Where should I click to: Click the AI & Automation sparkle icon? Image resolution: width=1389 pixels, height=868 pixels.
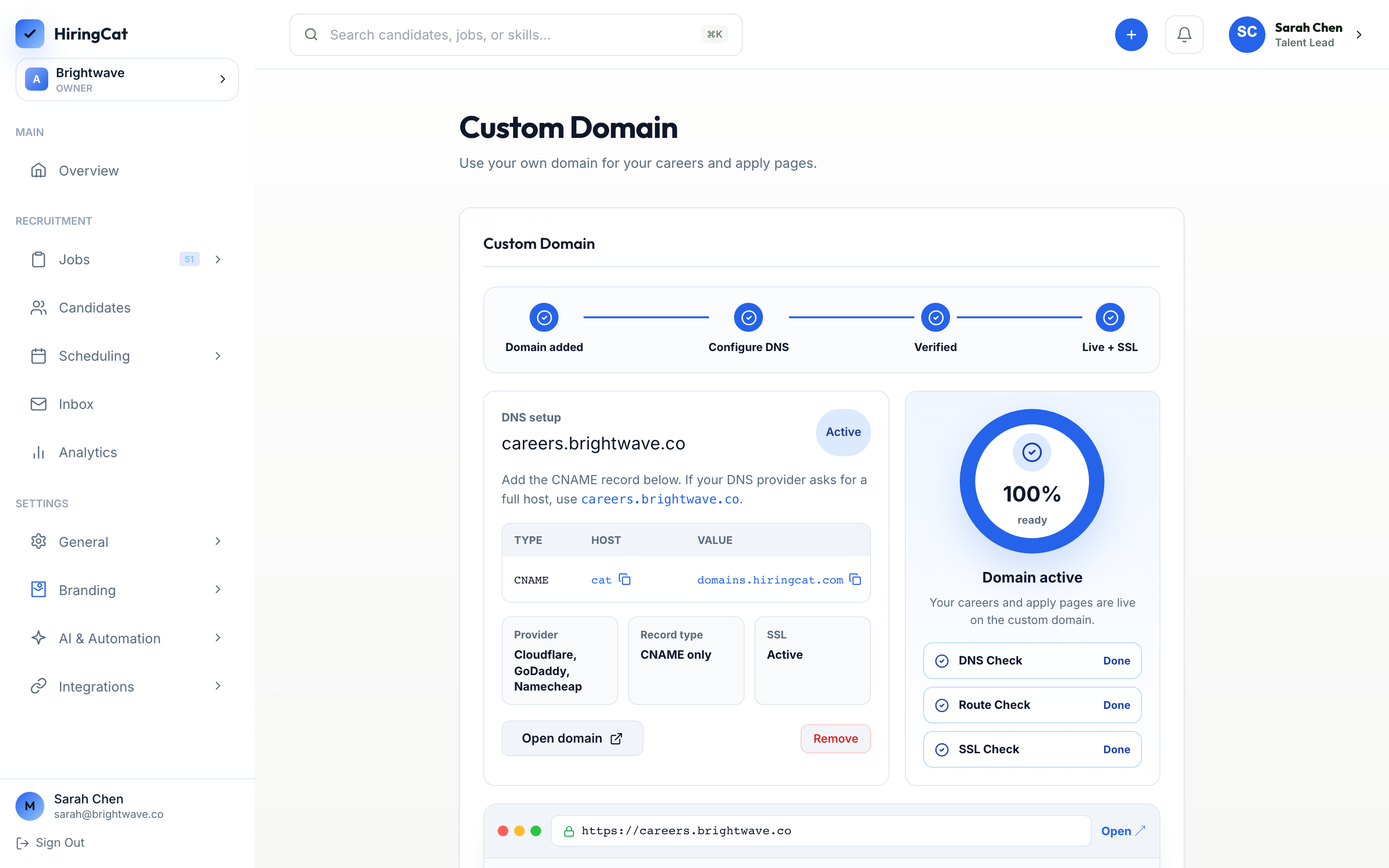[x=39, y=638]
